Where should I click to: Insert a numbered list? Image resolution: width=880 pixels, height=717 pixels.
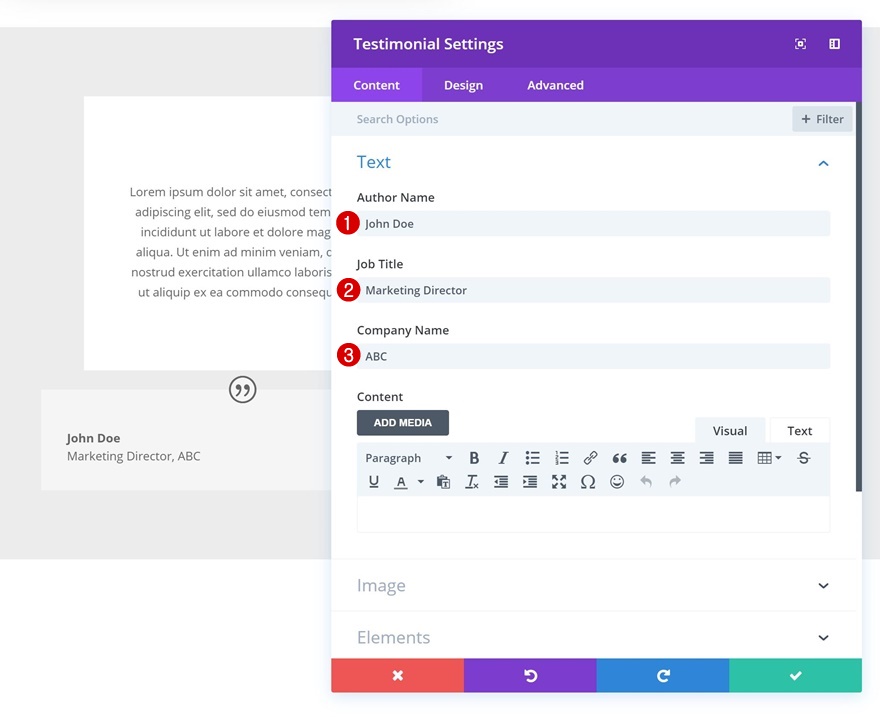point(562,458)
